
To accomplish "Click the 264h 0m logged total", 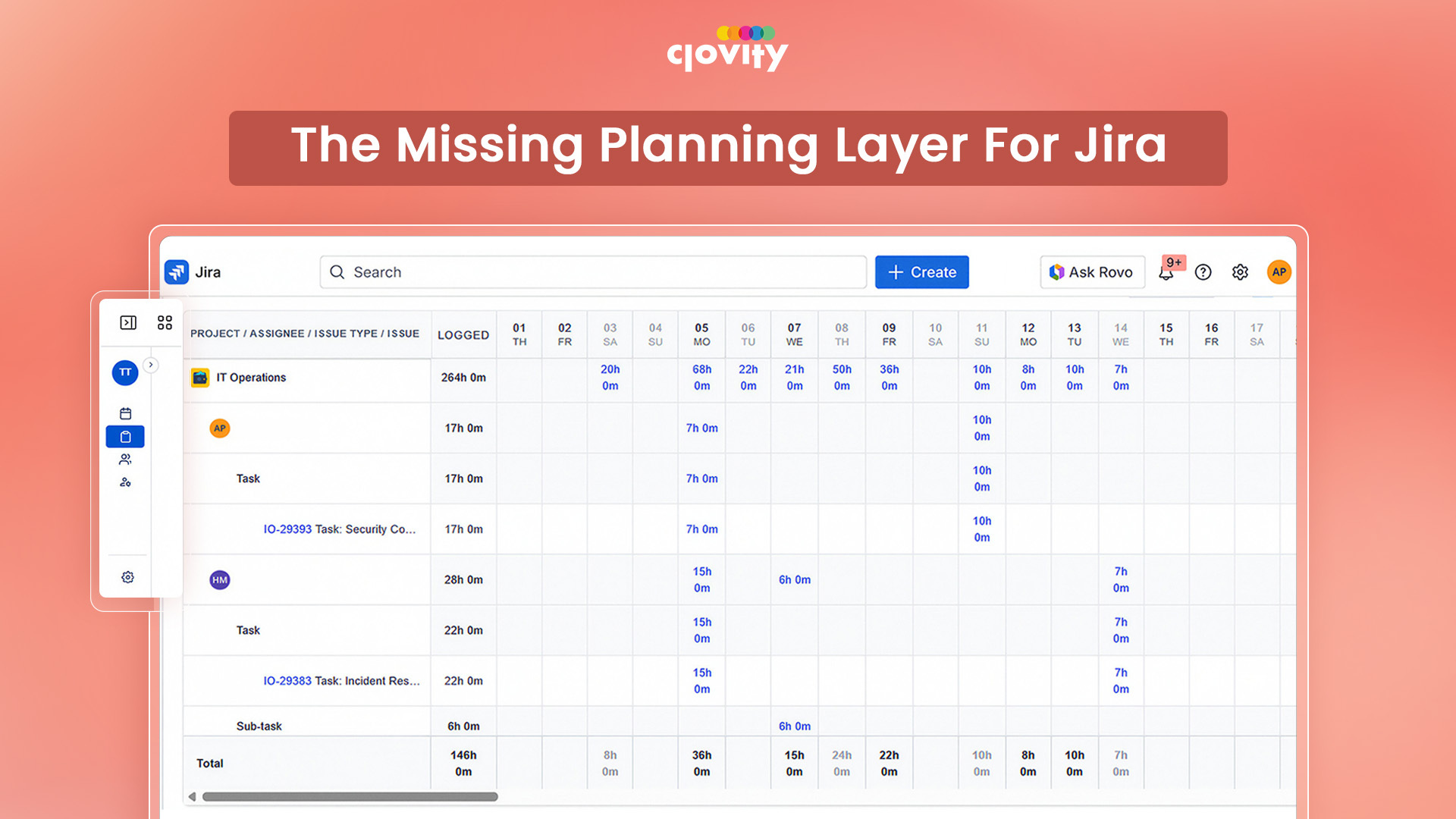I will (463, 378).
